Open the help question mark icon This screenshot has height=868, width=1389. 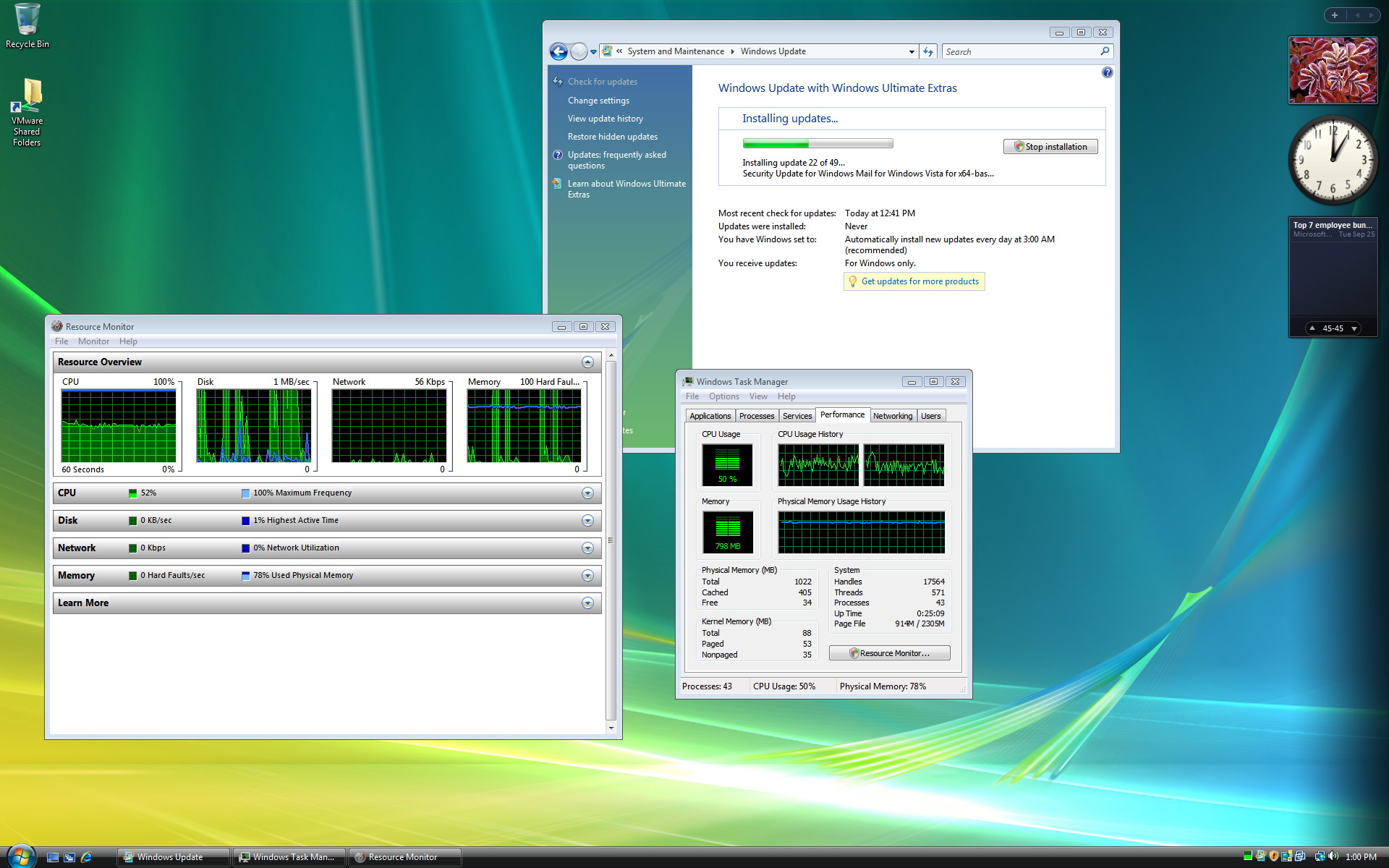point(1107,72)
